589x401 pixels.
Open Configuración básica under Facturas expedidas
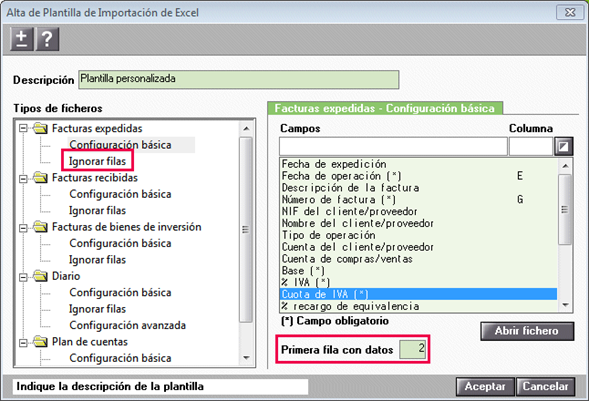[120, 145]
